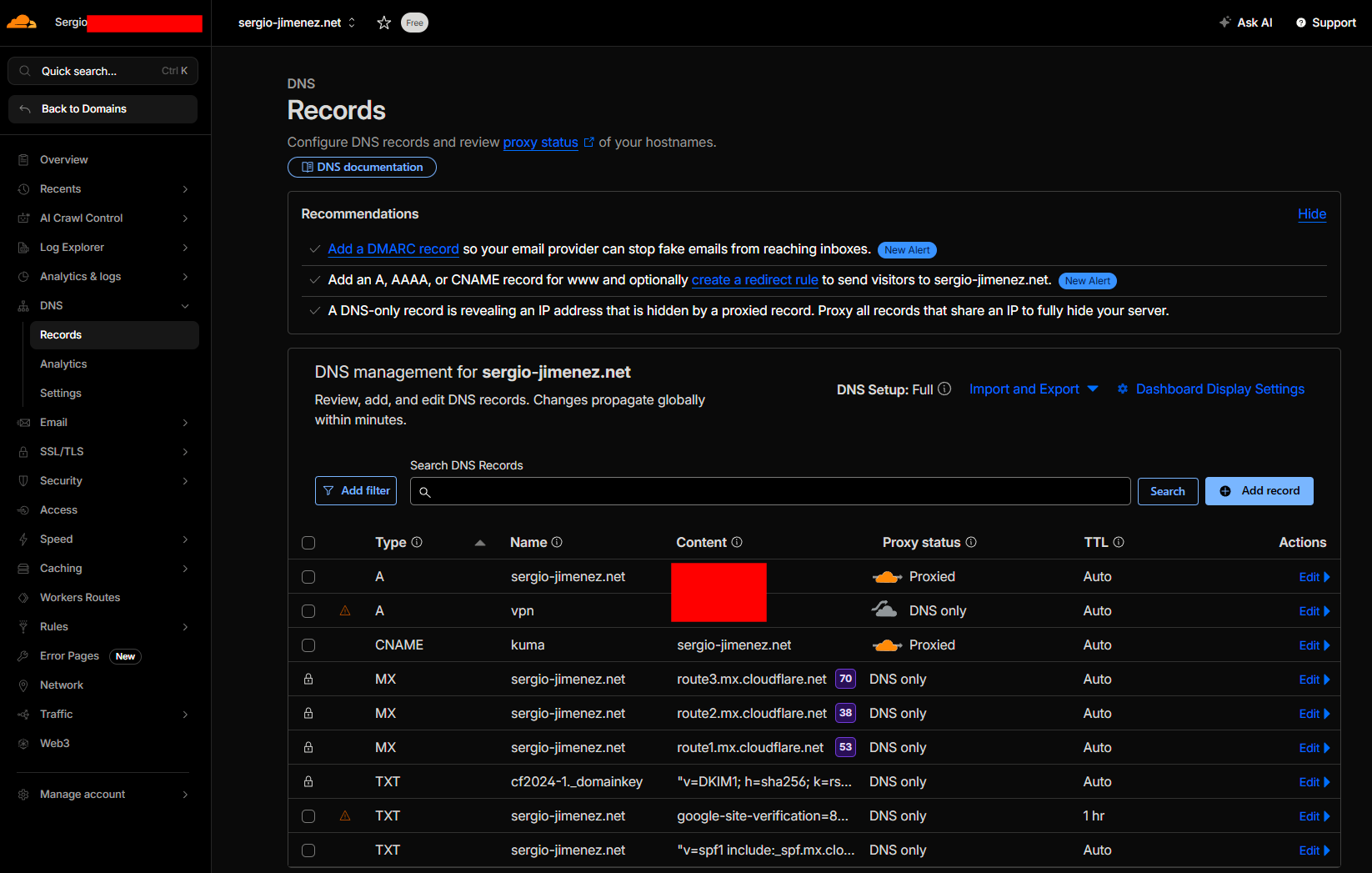Click the TTL column info icon
Screen dimensions: 1372x873
click(x=1119, y=542)
